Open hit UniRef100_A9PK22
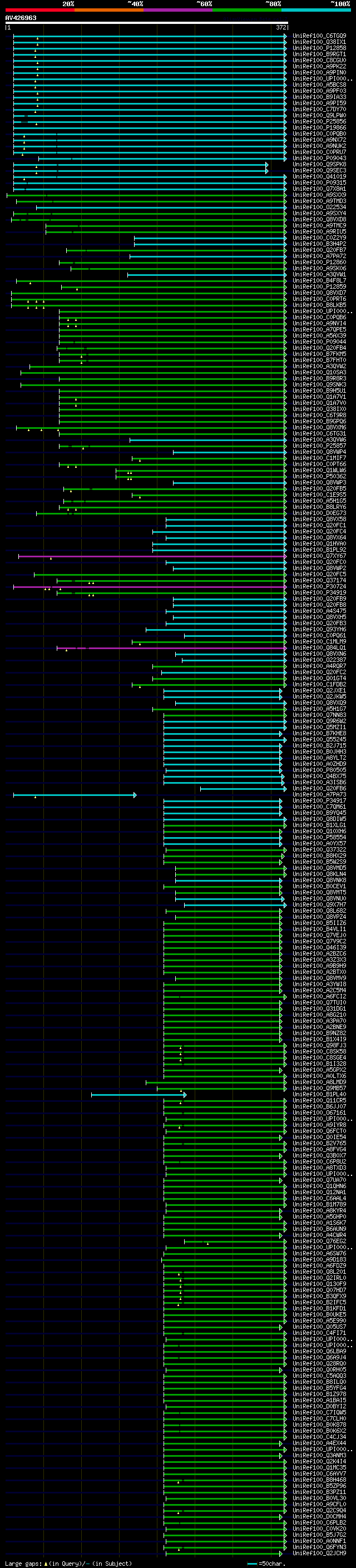The height and width of the screenshot is (1568, 356). 319,66
